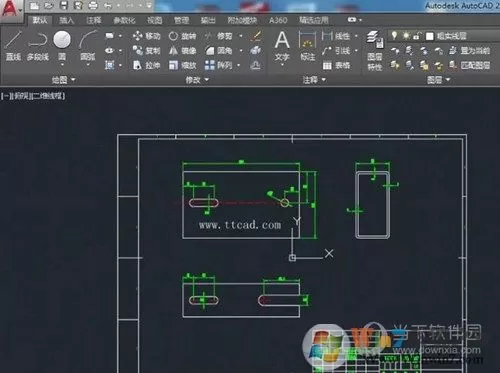Toggle layer lock padlock icon
Image resolution: width=500 pixels, height=373 pixels.
[417, 35]
